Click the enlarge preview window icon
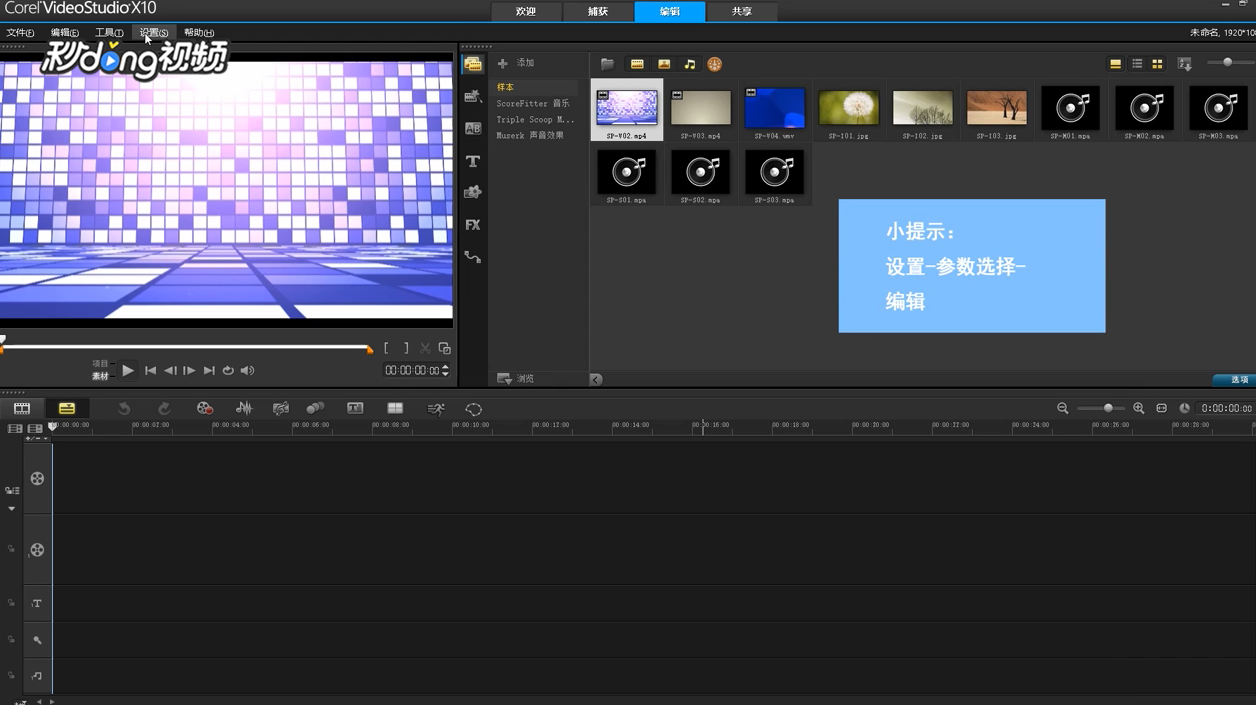 [x=445, y=348]
